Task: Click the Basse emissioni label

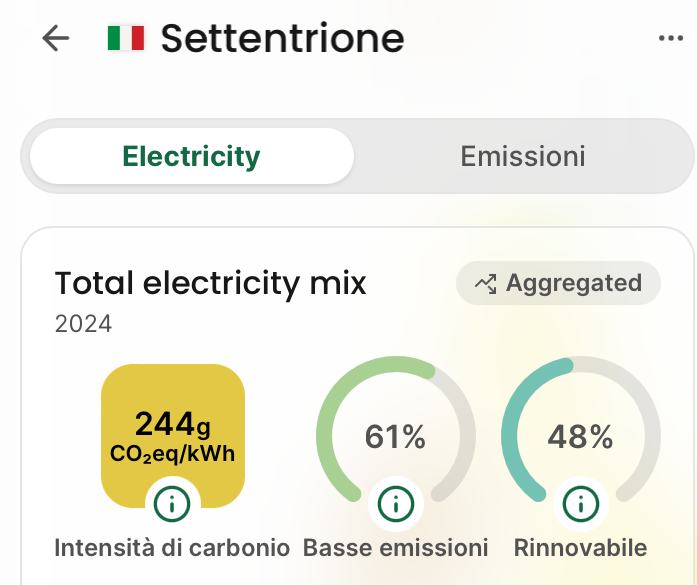Action: pos(395,548)
